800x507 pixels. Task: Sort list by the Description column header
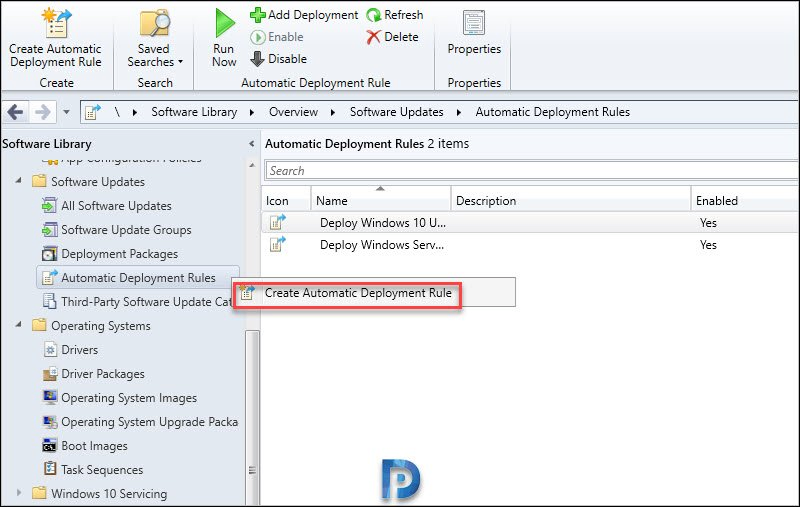coord(570,200)
